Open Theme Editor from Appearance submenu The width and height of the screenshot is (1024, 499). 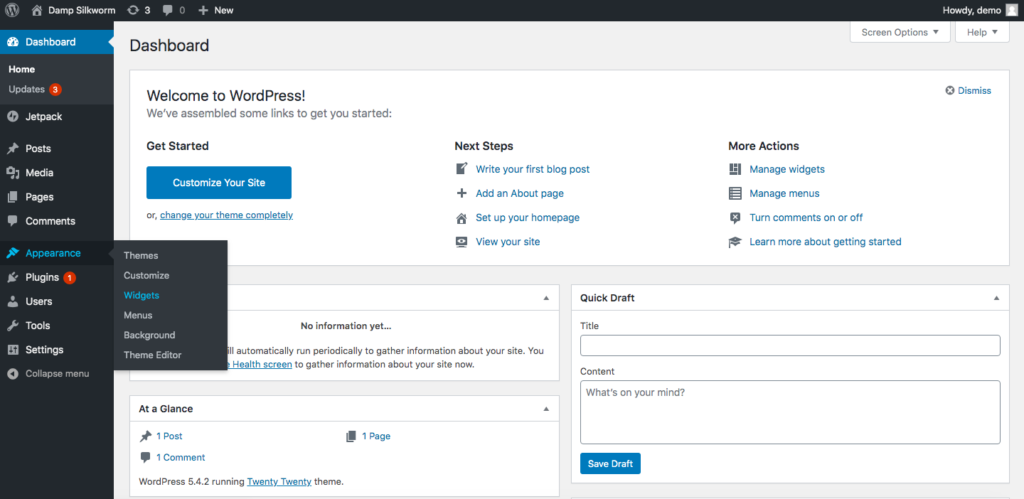pyautogui.click(x=152, y=355)
